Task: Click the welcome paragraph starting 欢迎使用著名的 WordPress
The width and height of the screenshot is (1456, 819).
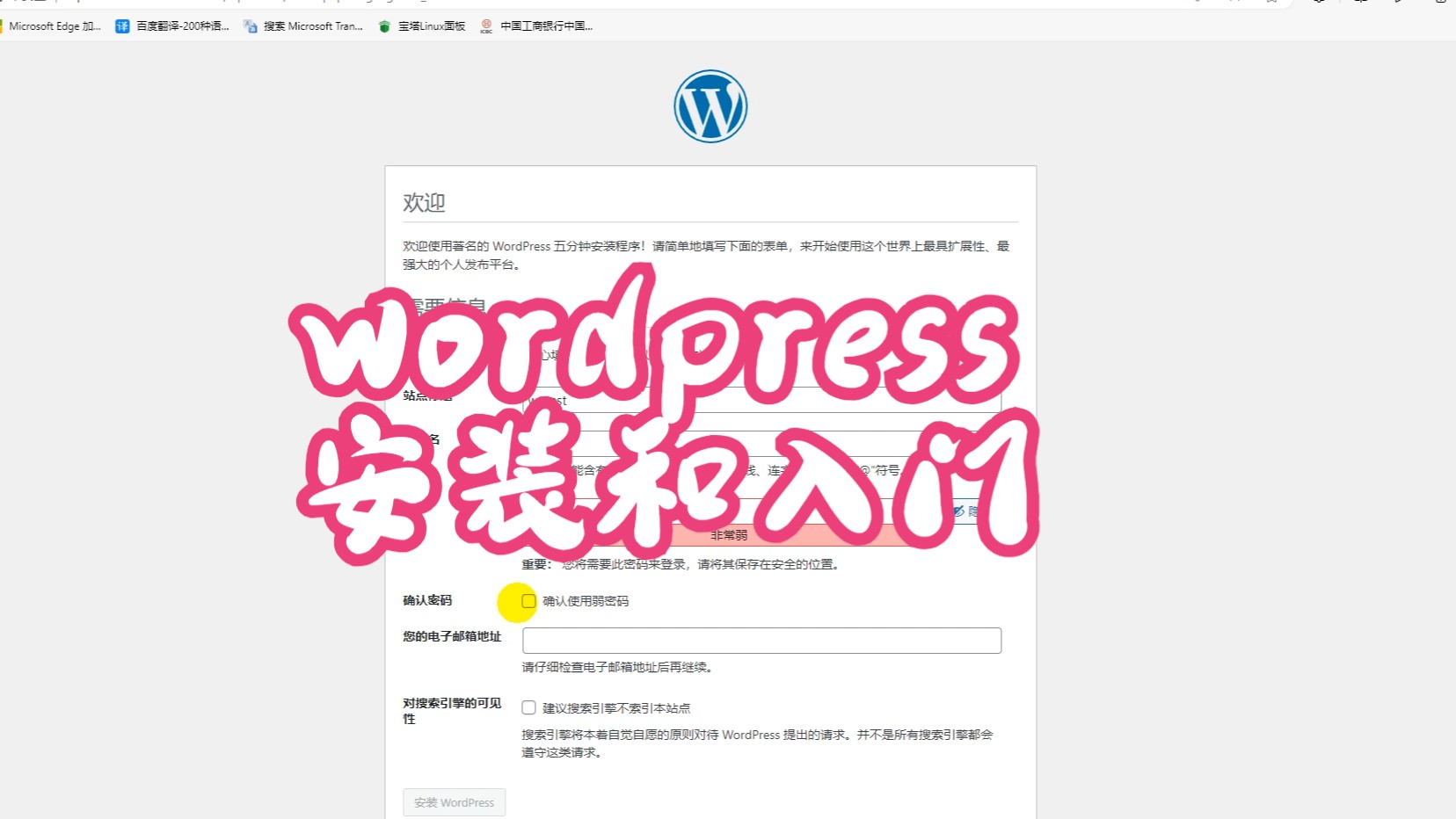Action: coord(706,255)
